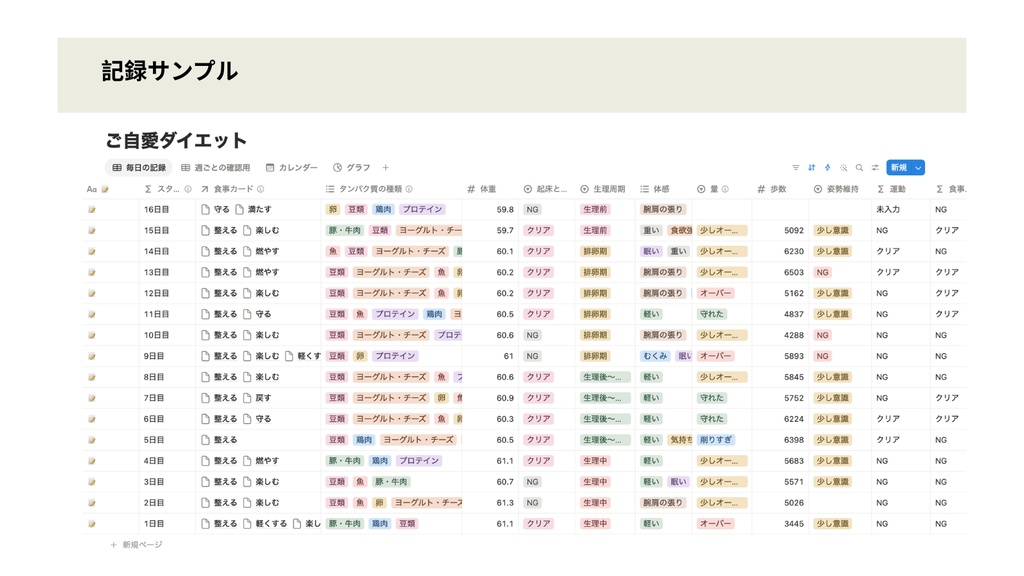Open the 燃やす page card in 4日目 row

[261, 461]
